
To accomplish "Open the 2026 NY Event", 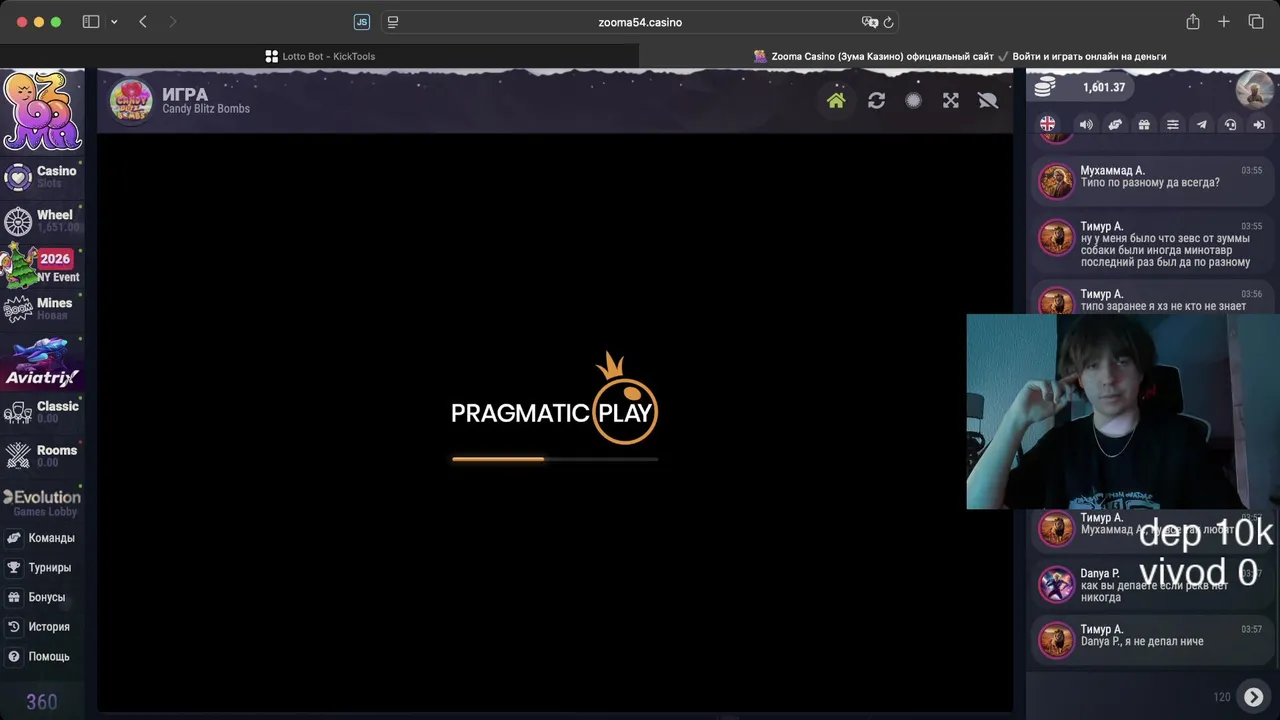I will [x=42, y=265].
